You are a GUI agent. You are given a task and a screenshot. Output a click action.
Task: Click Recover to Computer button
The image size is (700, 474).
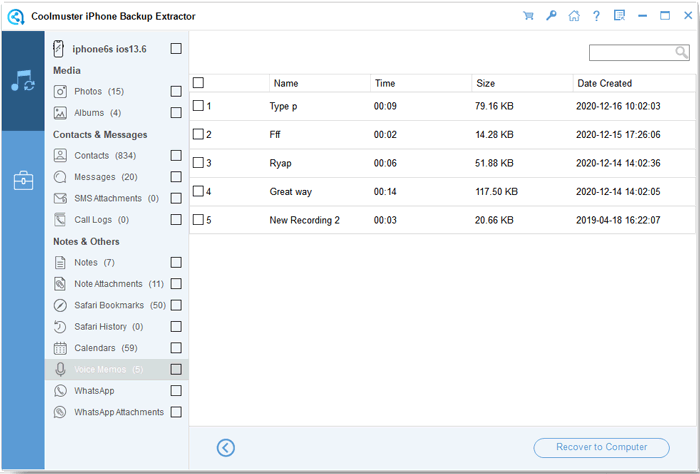click(601, 448)
